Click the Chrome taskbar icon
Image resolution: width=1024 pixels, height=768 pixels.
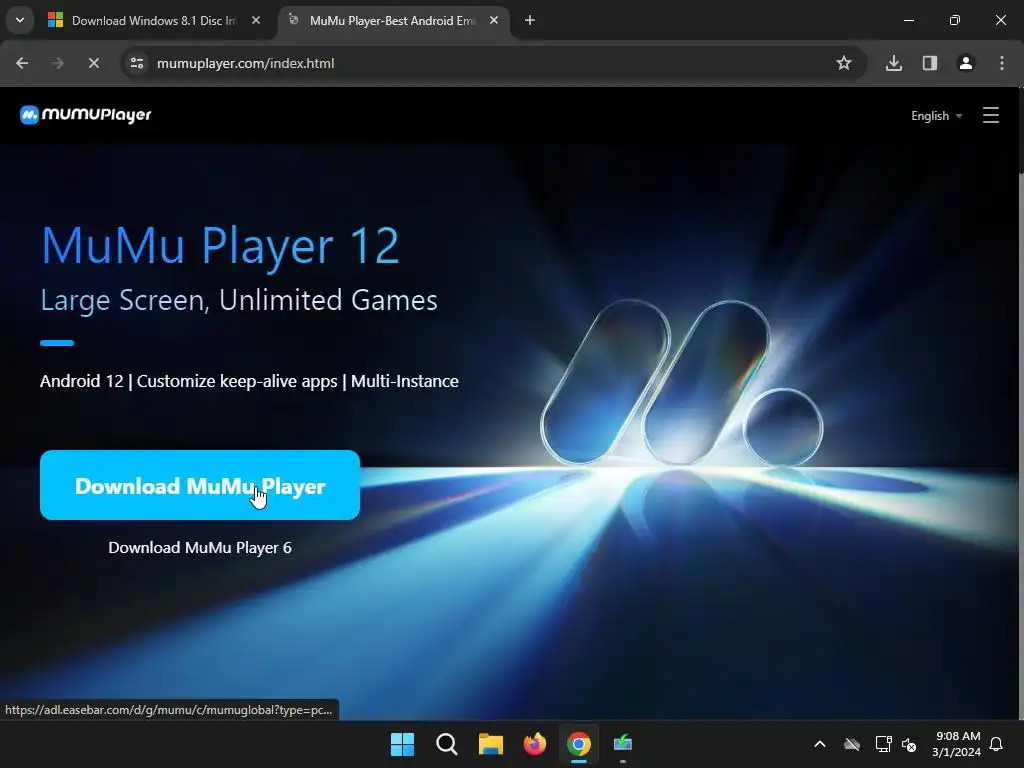click(x=579, y=744)
